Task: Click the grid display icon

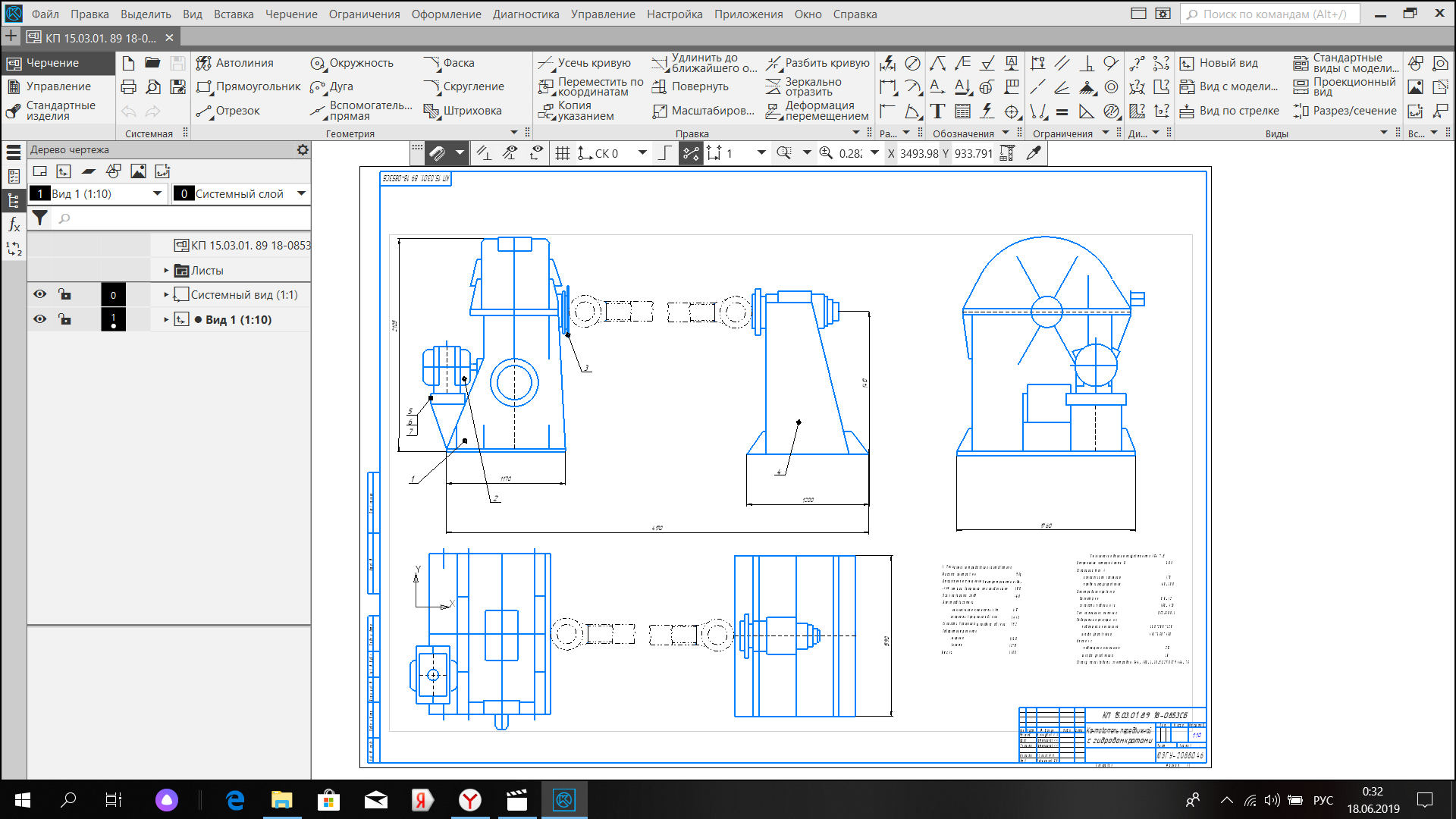Action: 562,153
